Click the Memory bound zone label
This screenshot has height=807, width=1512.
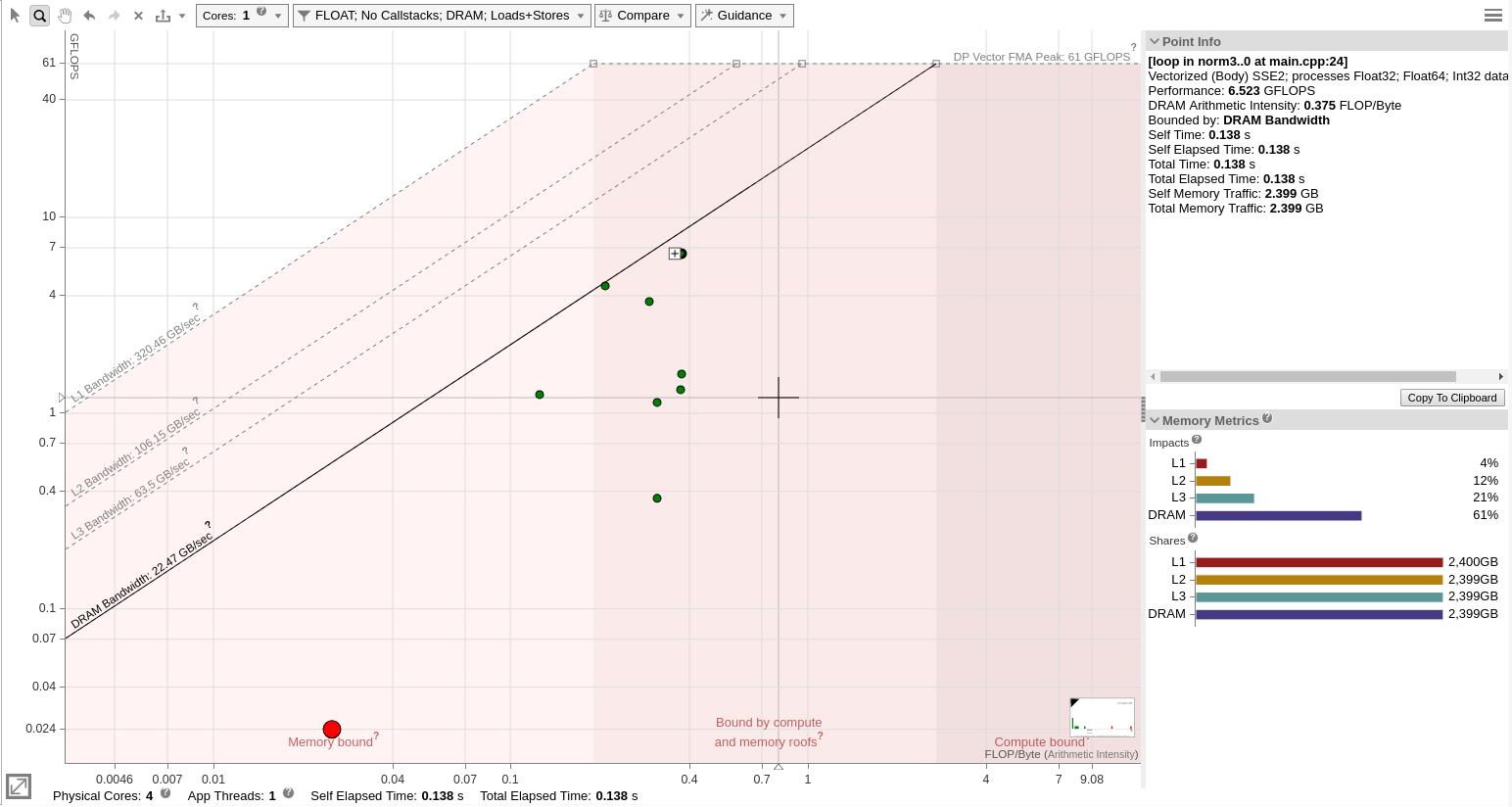pos(330,742)
